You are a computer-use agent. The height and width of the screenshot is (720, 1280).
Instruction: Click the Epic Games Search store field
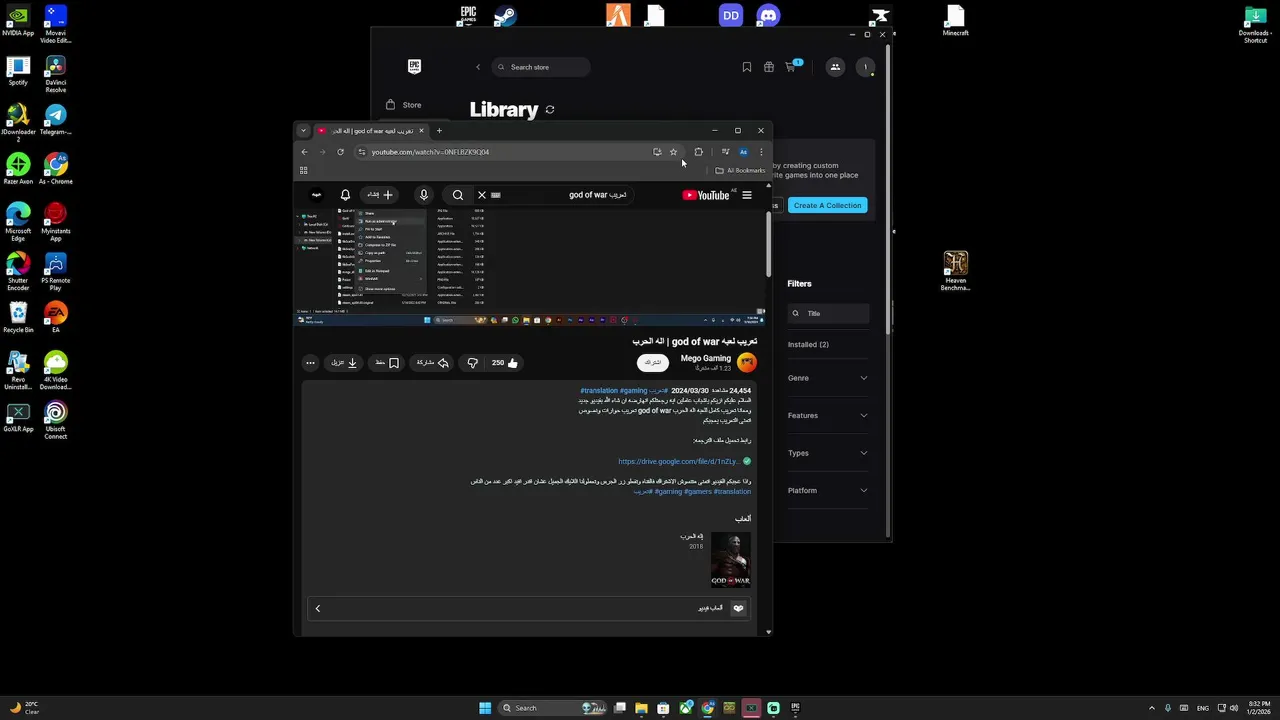tap(540, 67)
